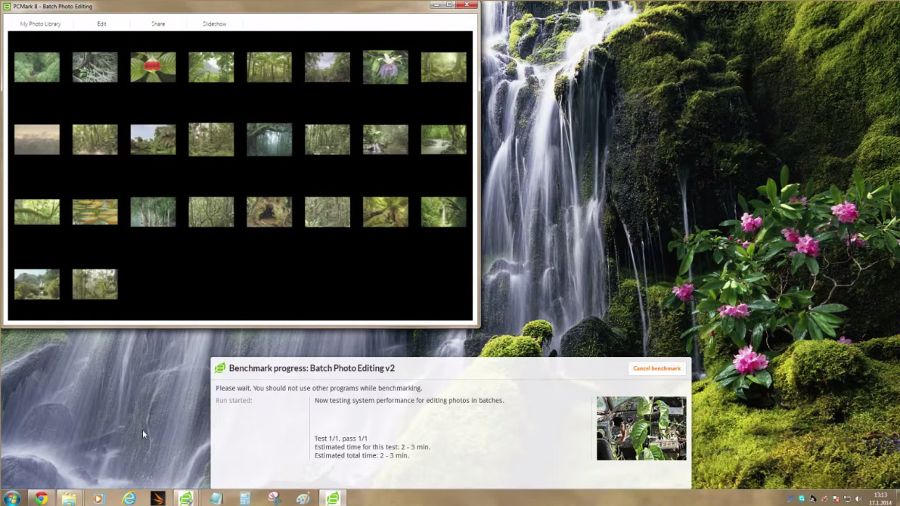The image size is (900, 506).
Task: Click the first thumbnail in the photo grid
Action: (x=37, y=67)
